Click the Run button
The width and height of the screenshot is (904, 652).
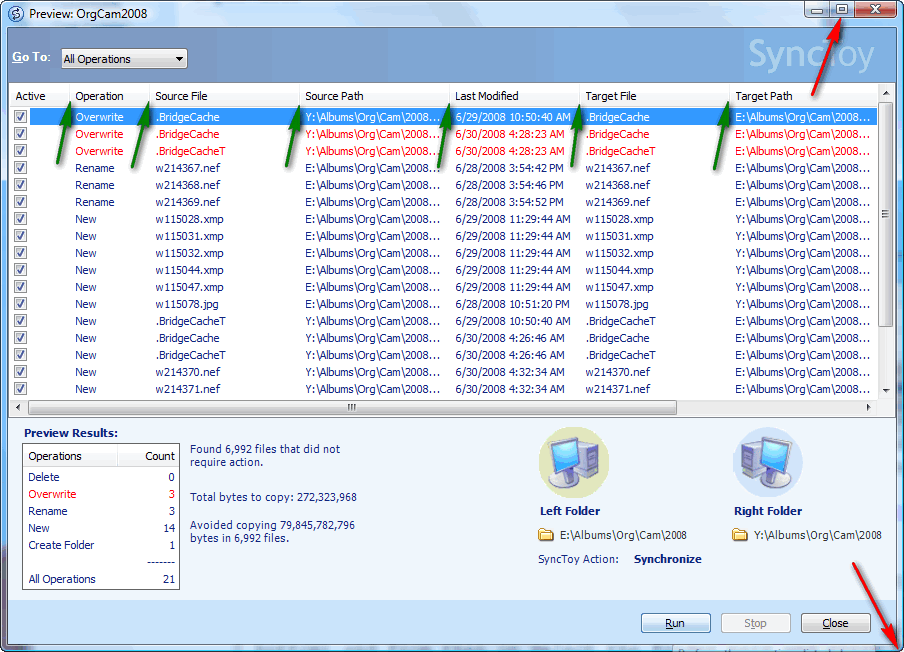pyautogui.click(x=676, y=623)
